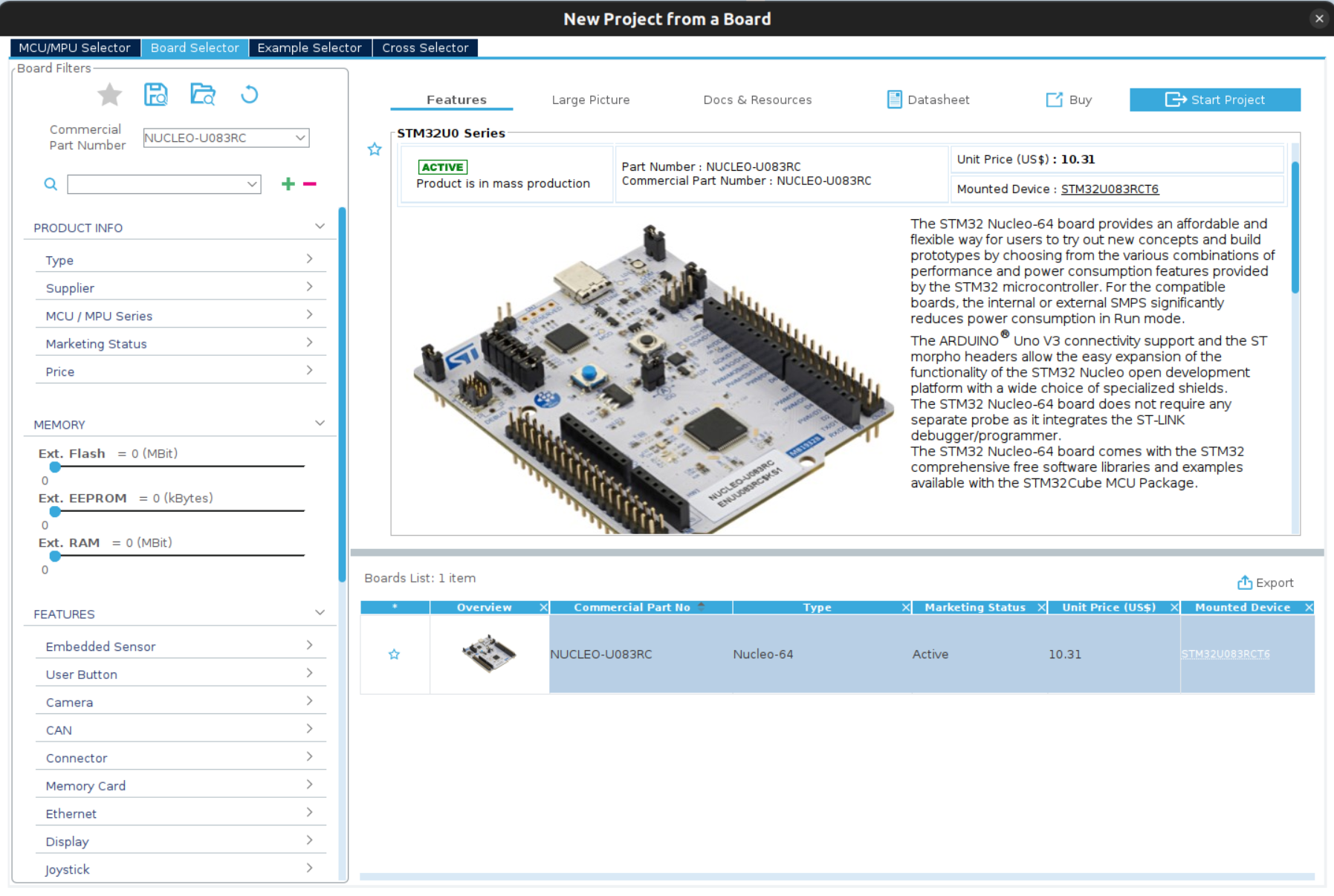This screenshot has height=896, width=1334.
Task: Click the load search folder icon
Action: [x=203, y=94]
